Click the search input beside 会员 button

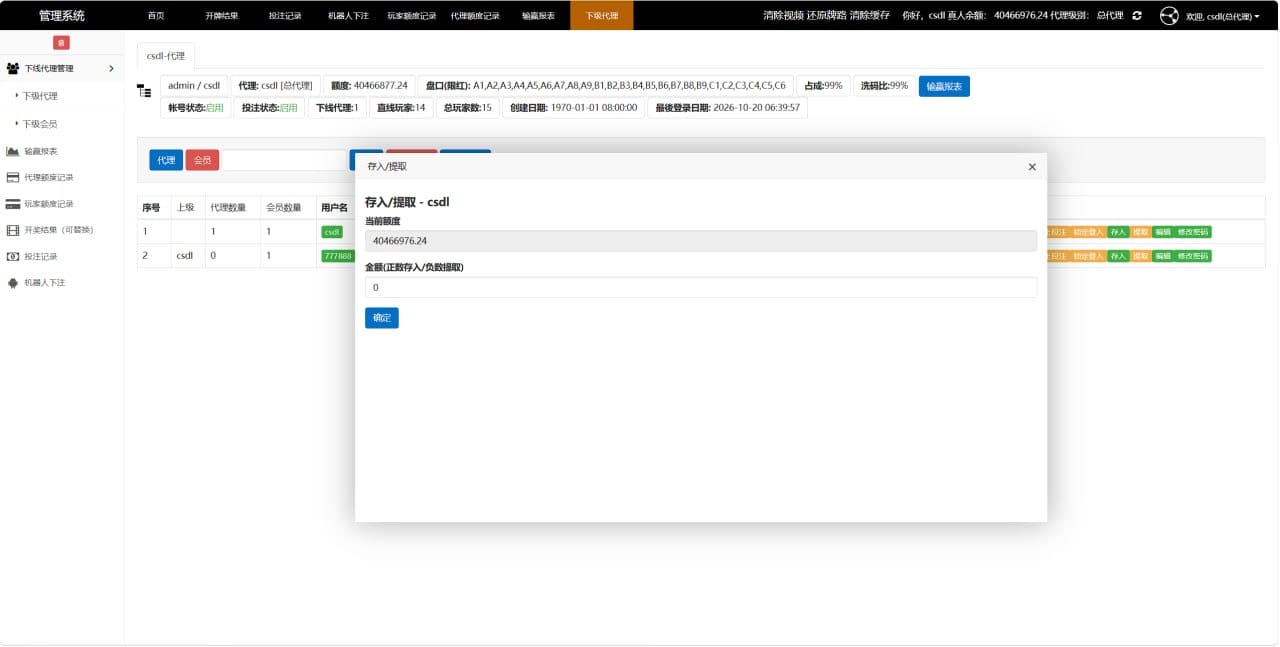[x=283, y=160]
